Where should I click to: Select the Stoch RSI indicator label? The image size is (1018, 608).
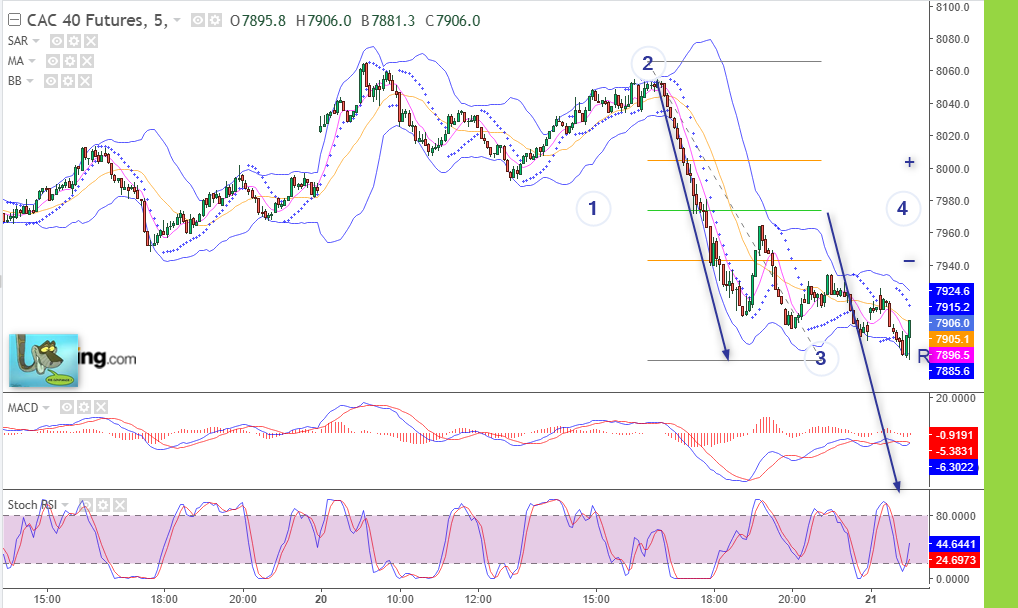point(32,505)
